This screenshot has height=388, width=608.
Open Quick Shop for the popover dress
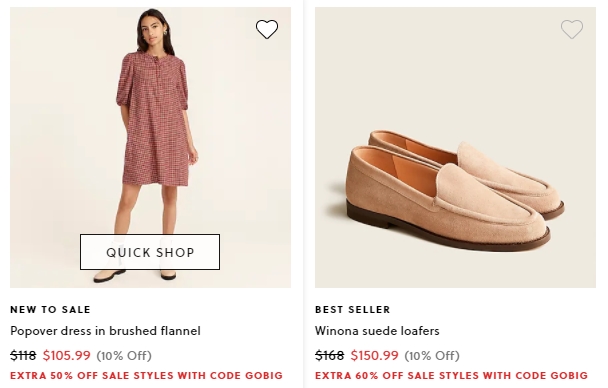[x=150, y=252]
